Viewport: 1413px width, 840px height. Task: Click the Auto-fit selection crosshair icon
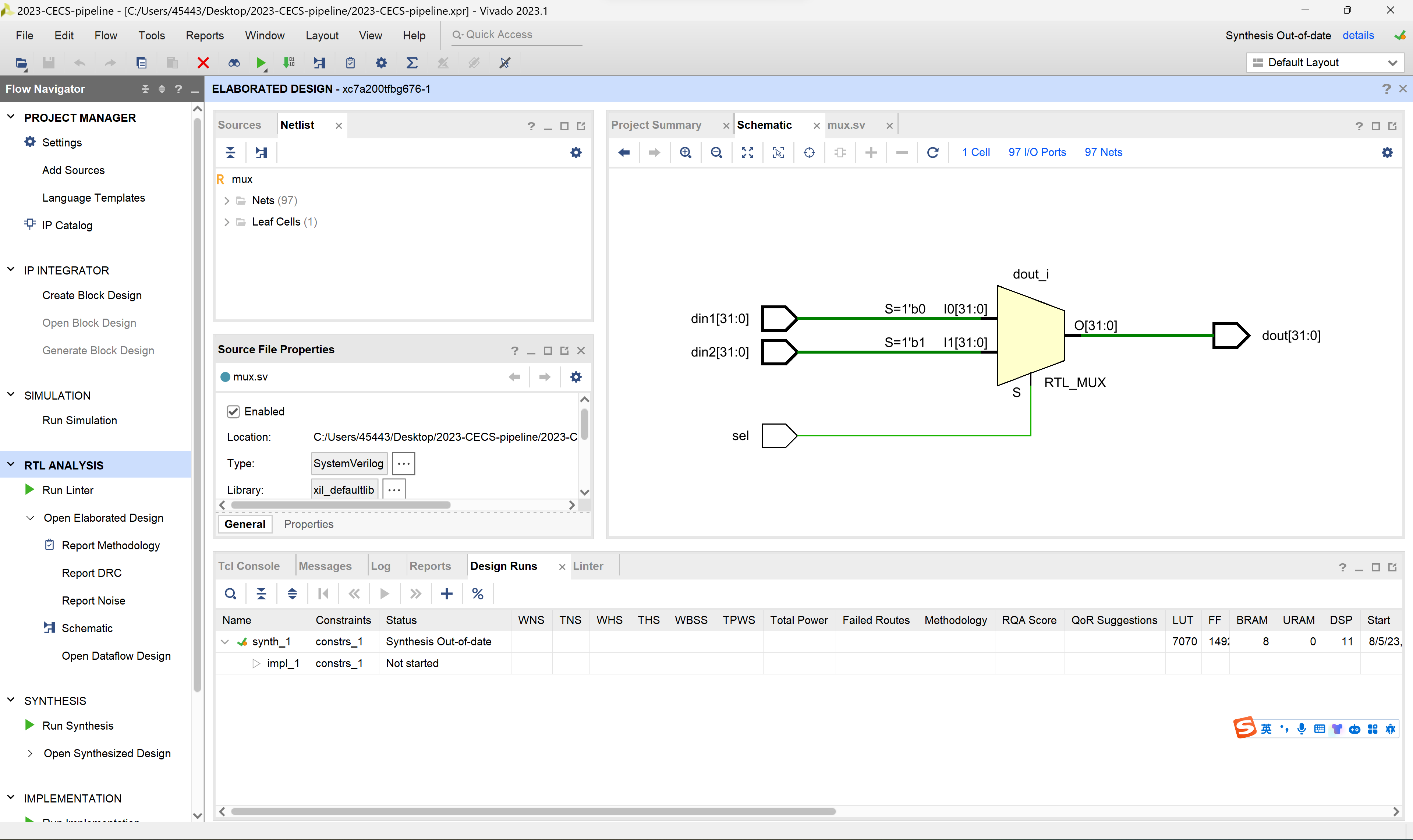click(x=809, y=152)
